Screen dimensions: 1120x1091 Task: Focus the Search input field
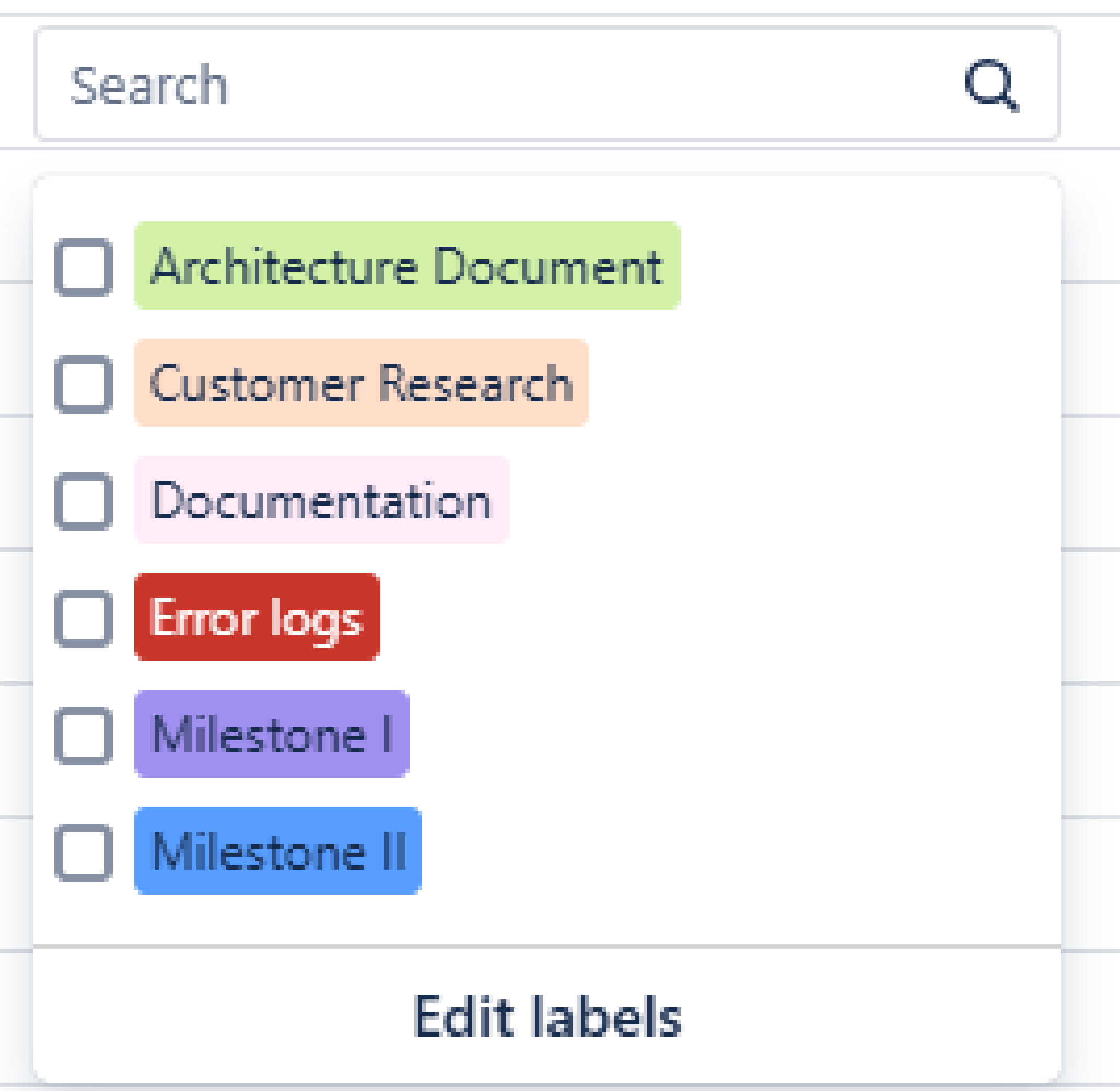tap(487, 84)
